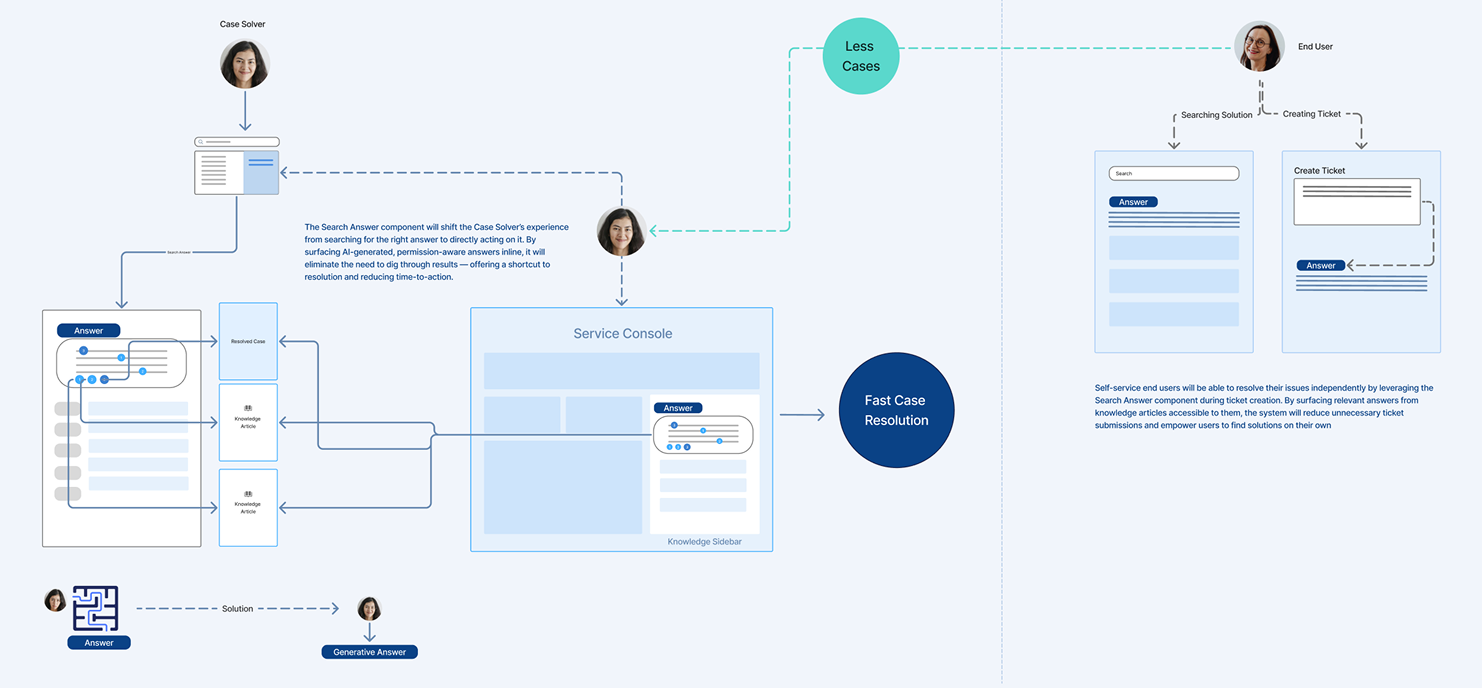1483x688 pixels.
Task: Click Answer badge in the Knowledge Sidebar panel
Action: [678, 408]
